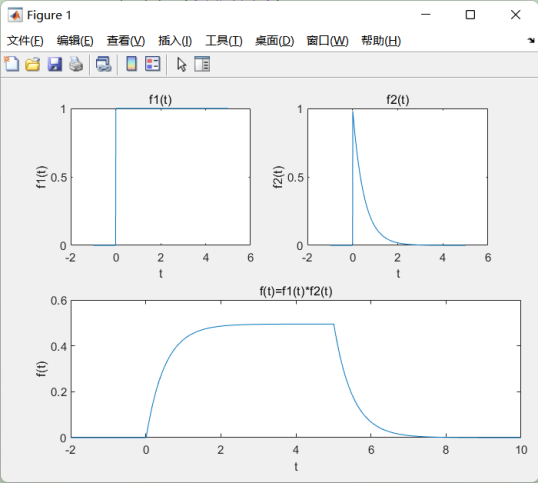The height and width of the screenshot is (484, 539).
Task: Click the f(t)=f1(t)*f2(t) plot title
Action: (296, 292)
